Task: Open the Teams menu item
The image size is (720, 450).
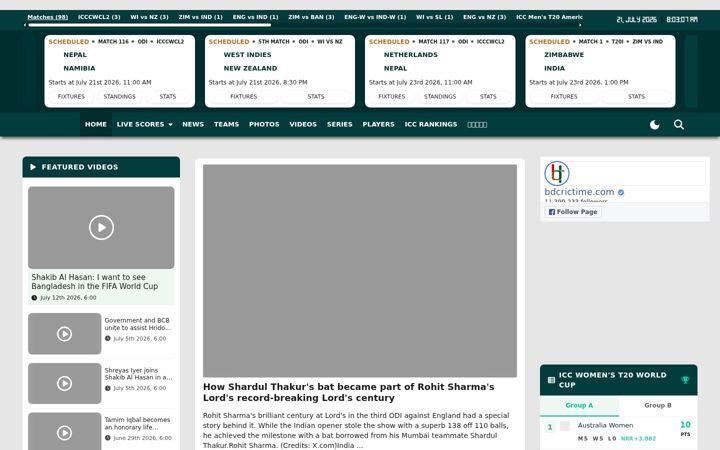Action: [226, 124]
